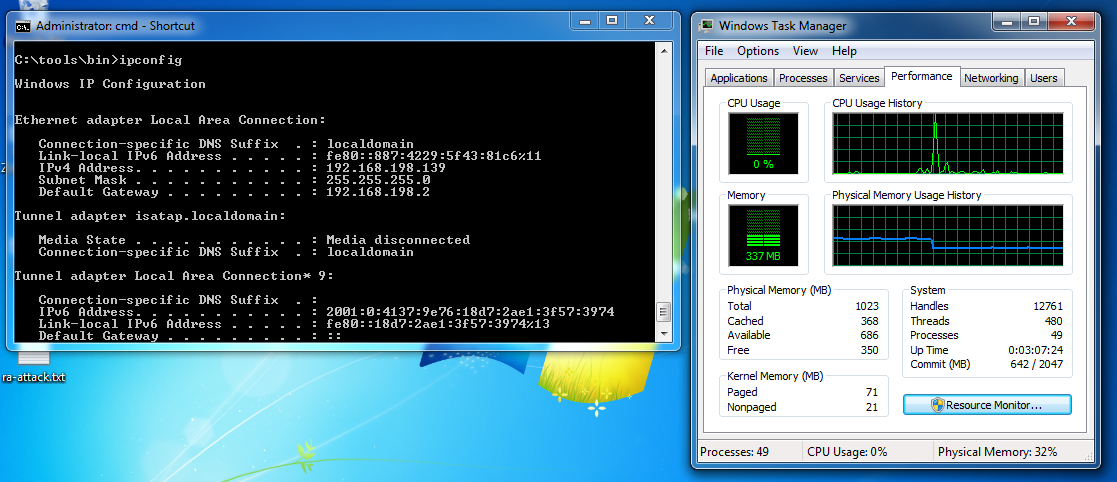1117x482 pixels.
Task: Minimize the cmd window
Action: (x=586, y=21)
